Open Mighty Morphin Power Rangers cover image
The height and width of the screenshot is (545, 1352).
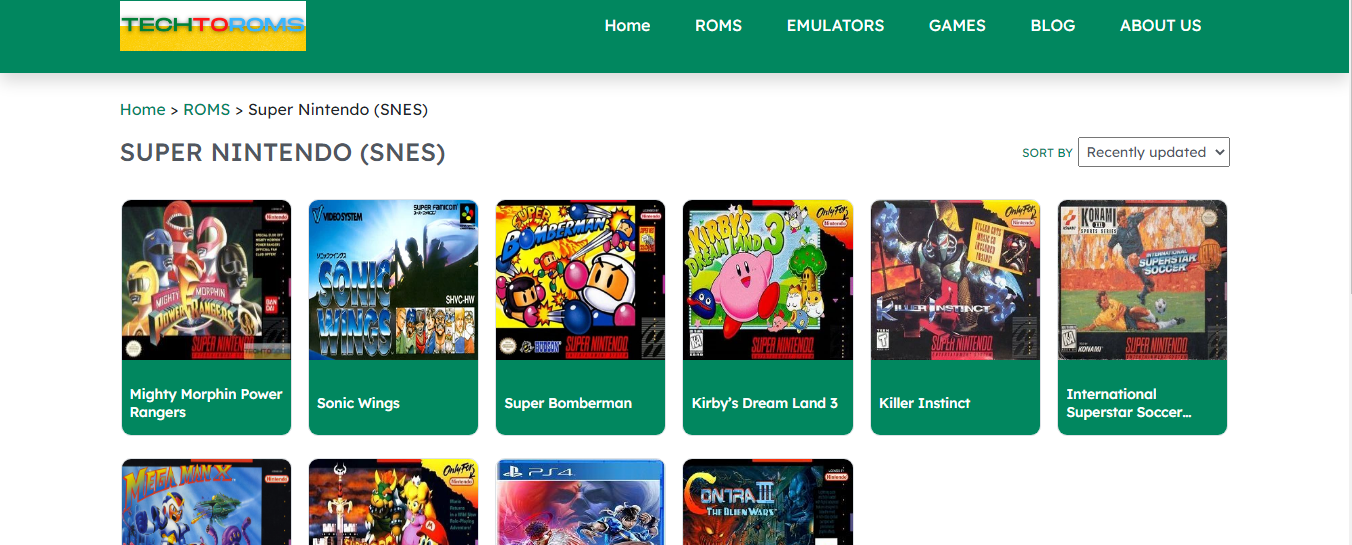click(206, 280)
